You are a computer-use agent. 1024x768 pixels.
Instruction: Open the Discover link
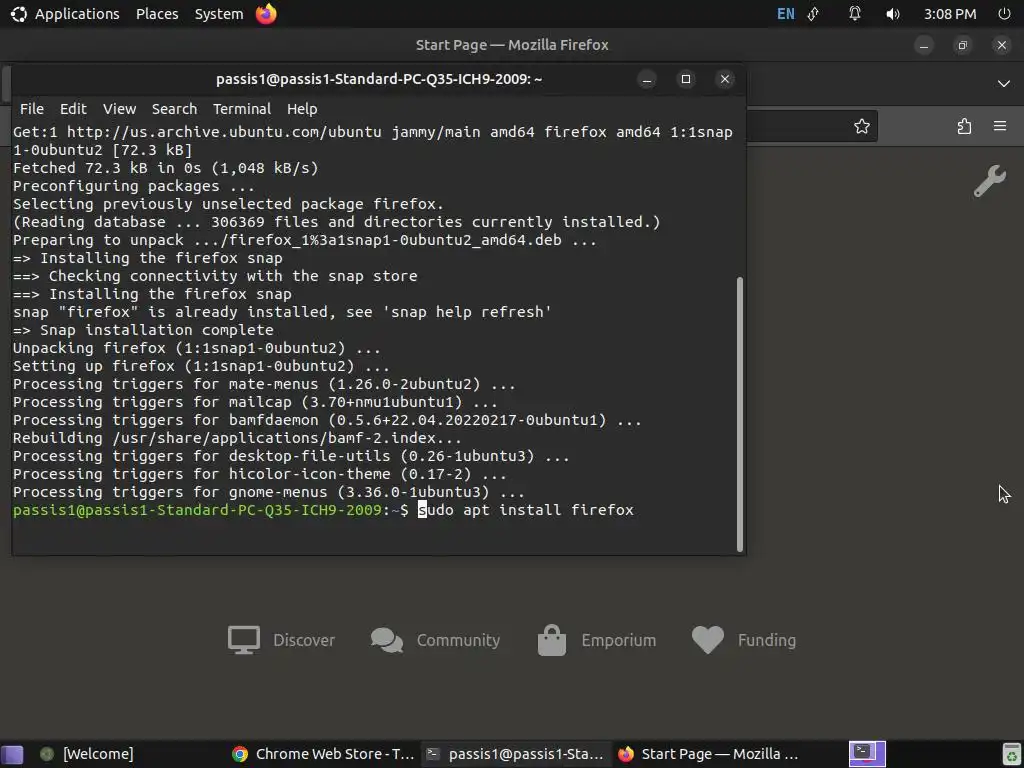pos(304,640)
